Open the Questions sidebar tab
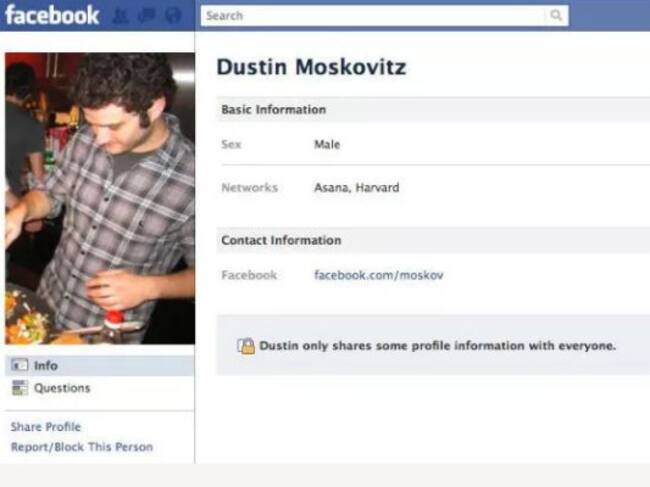This screenshot has height=487, width=650. click(x=99, y=388)
